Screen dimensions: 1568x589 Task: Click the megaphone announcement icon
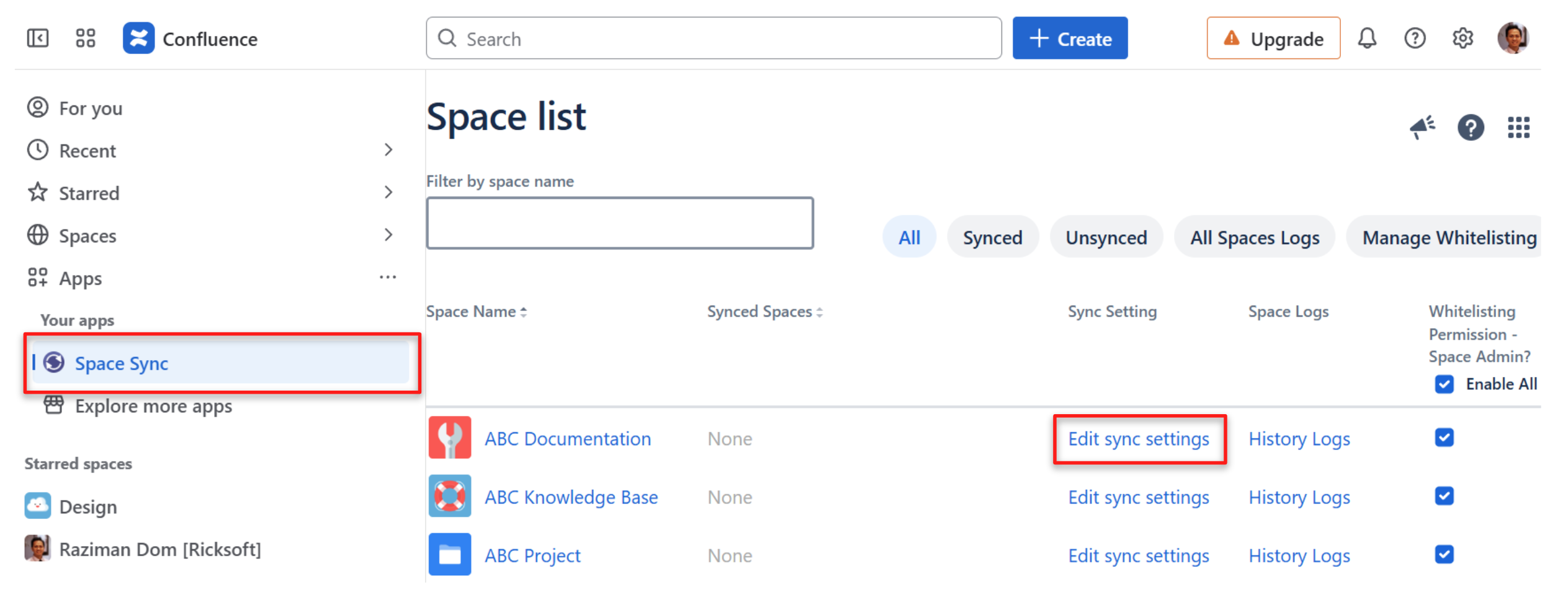tap(1422, 128)
